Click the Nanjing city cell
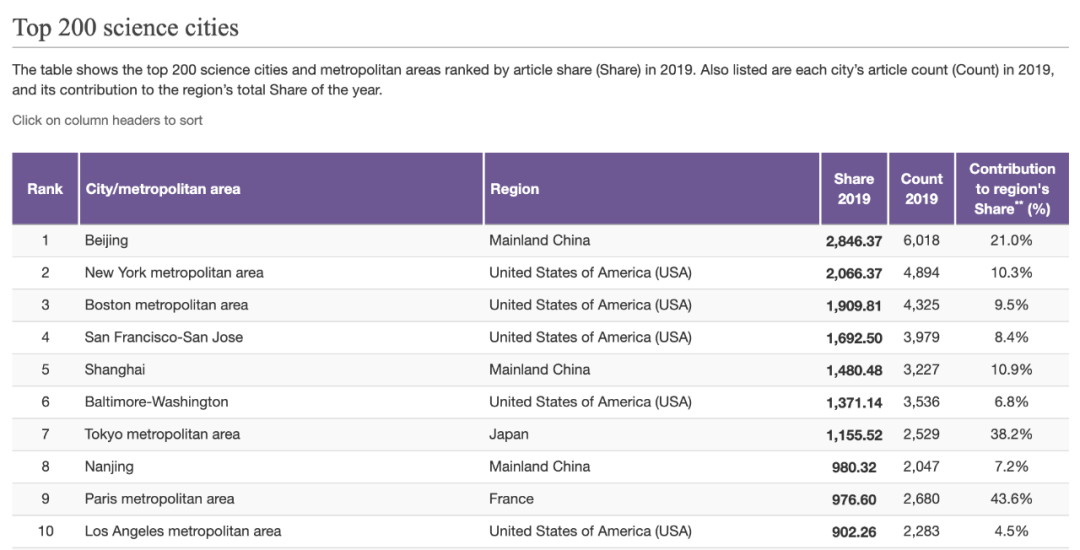This screenshot has height=550, width=1080. [x=109, y=467]
